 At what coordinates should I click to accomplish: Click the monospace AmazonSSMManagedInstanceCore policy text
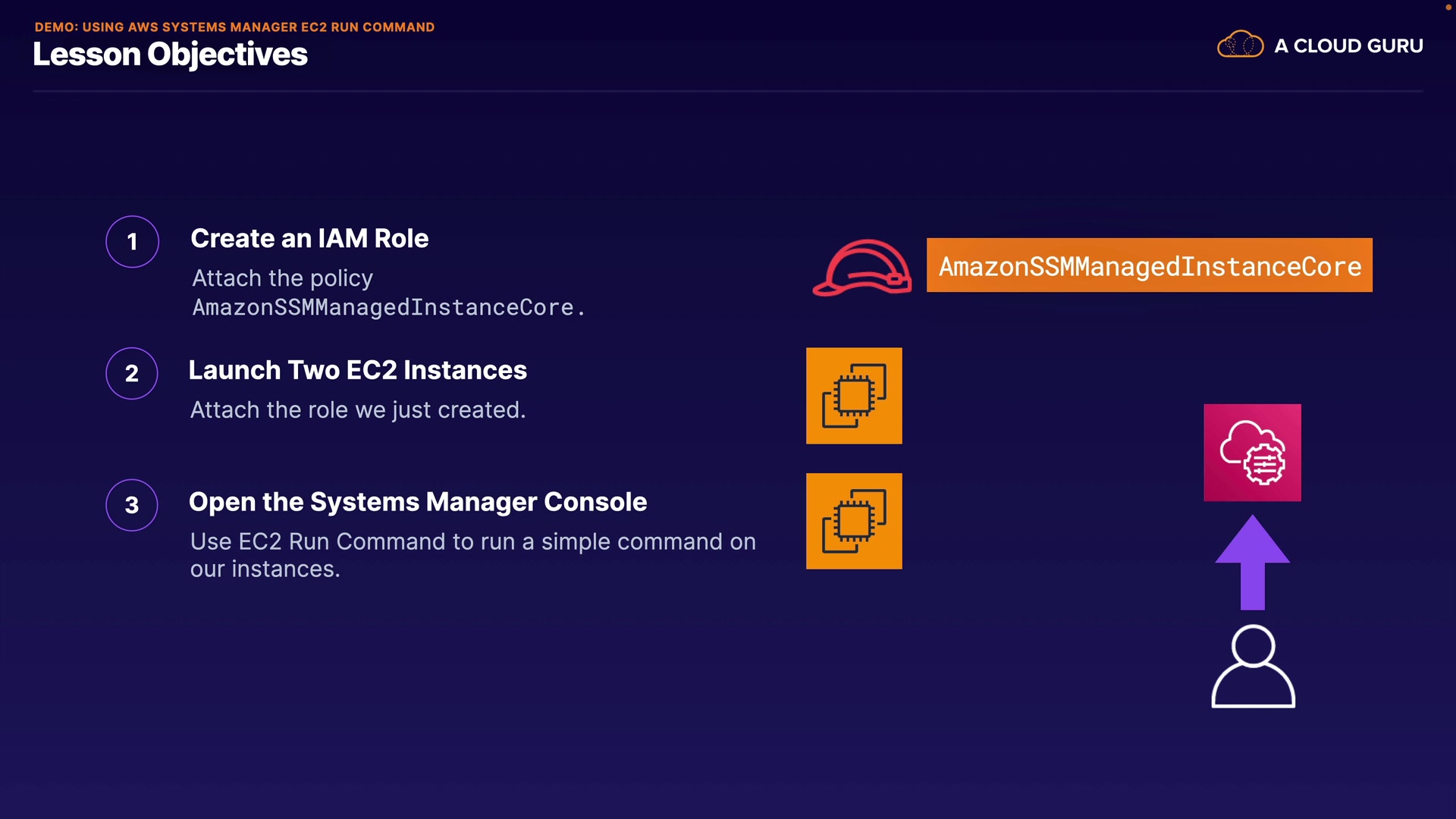pyautogui.click(x=388, y=307)
